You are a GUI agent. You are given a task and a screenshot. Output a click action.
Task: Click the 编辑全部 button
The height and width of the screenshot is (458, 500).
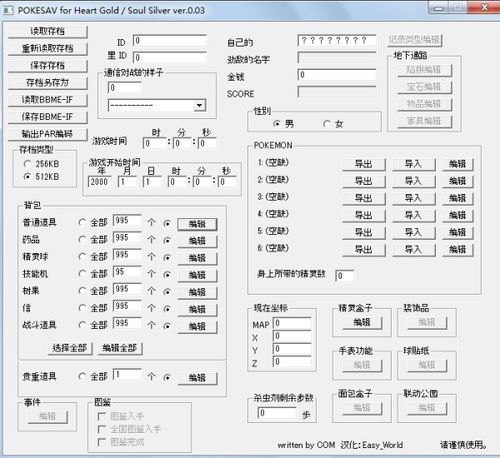click(x=120, y=348)
